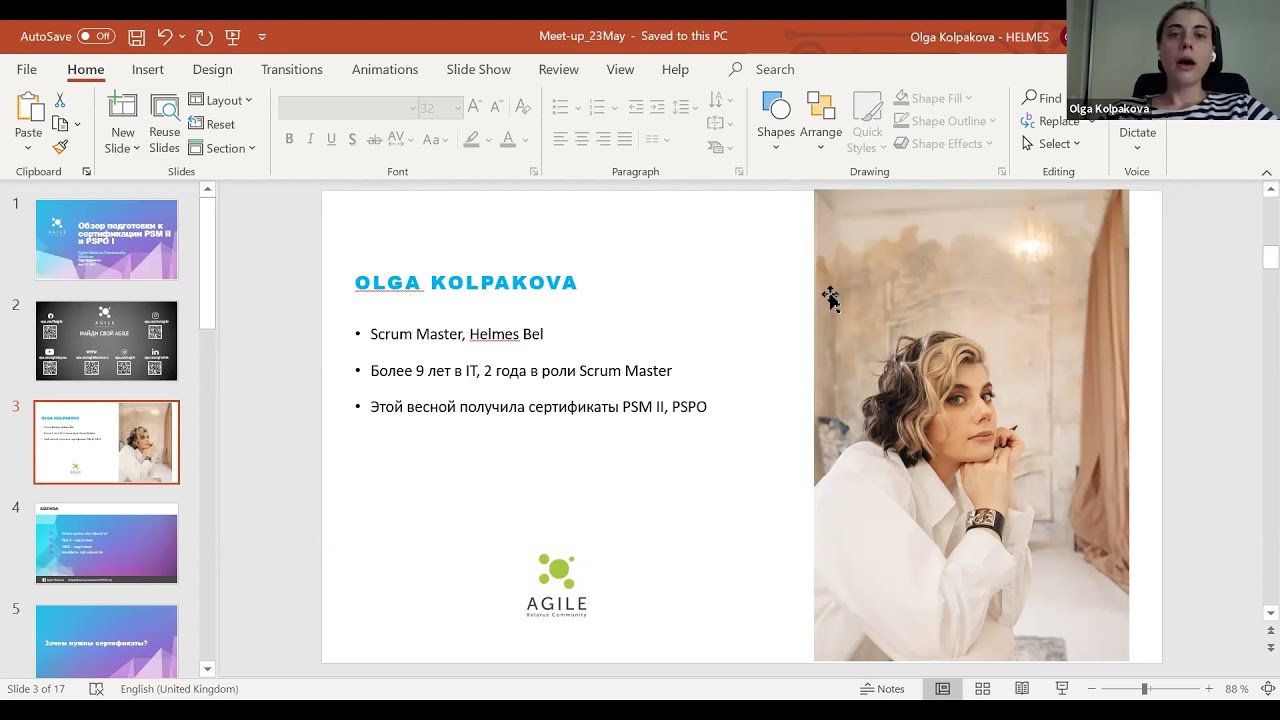The width and height of the screenshot is (1280, 720).
Task: Toggle Underline formatting
Action: point(331,139)
